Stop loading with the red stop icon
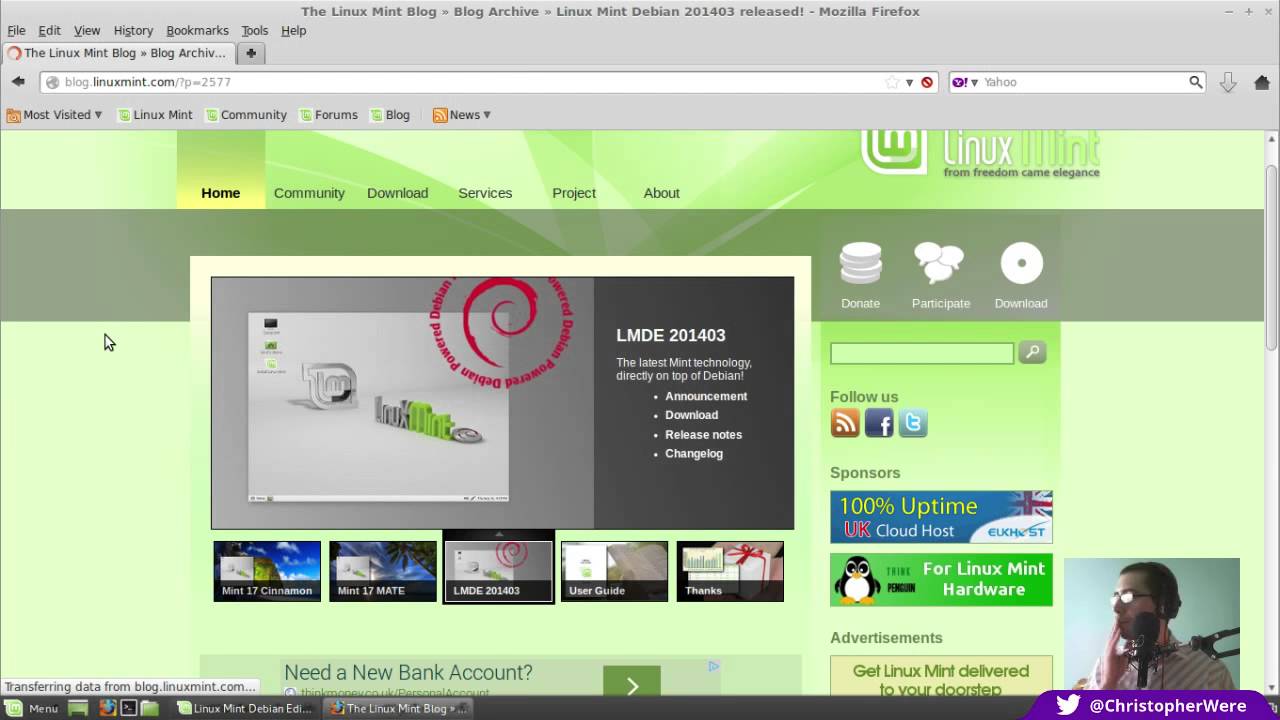Screen dimensions: 1280x720 tap(927, 82)
